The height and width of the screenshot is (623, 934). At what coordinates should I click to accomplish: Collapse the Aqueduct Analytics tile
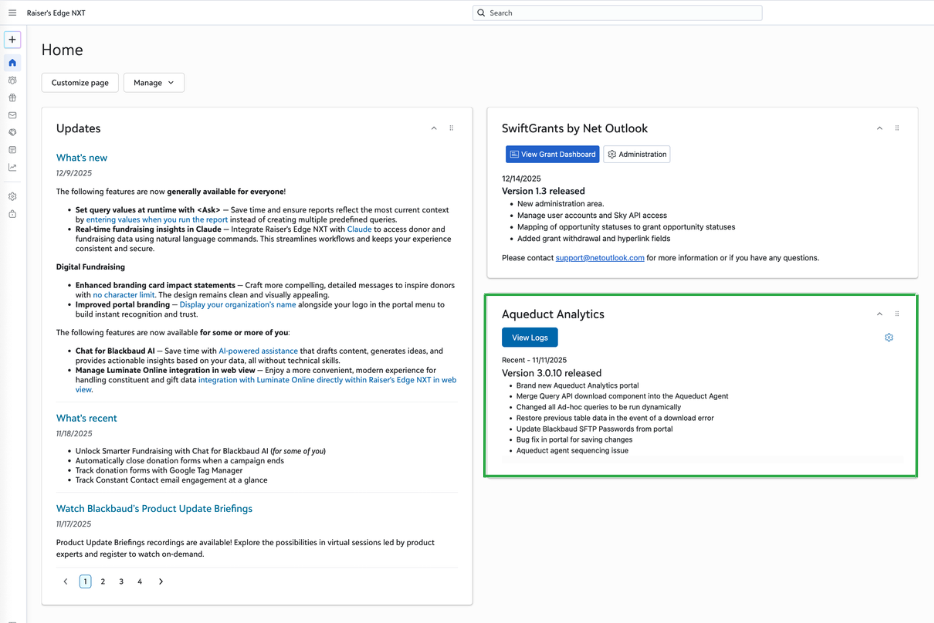[879, 314]
